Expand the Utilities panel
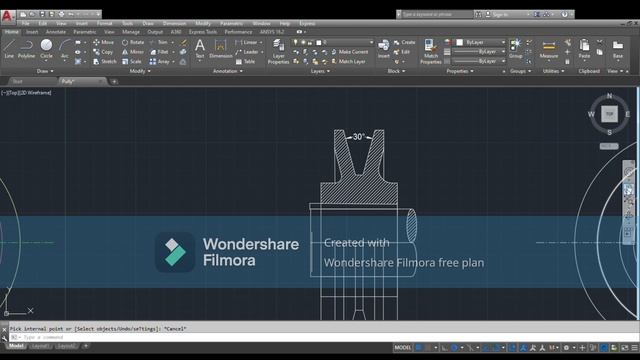Viewport: 640px width, 360px height. [553, 71]
